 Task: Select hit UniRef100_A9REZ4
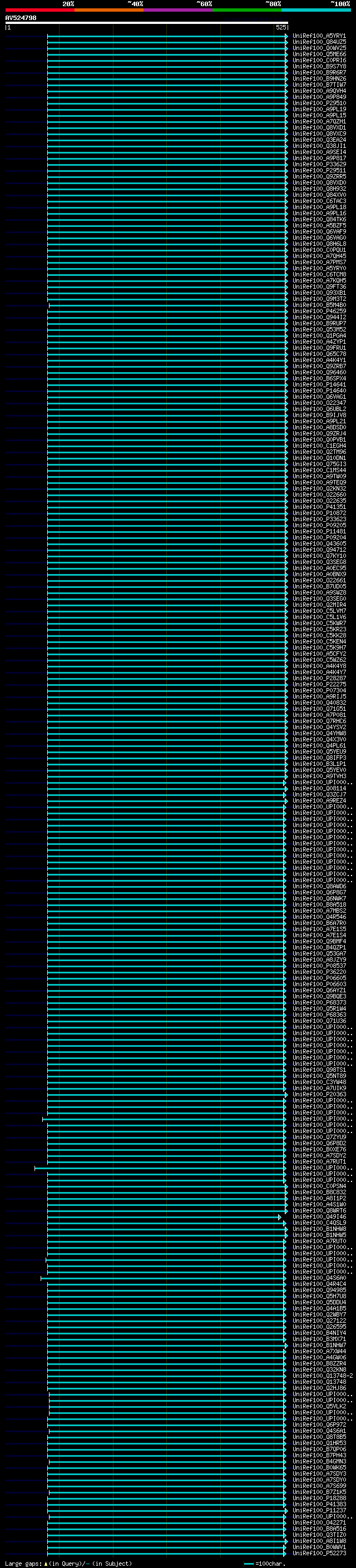pos(319,800)
